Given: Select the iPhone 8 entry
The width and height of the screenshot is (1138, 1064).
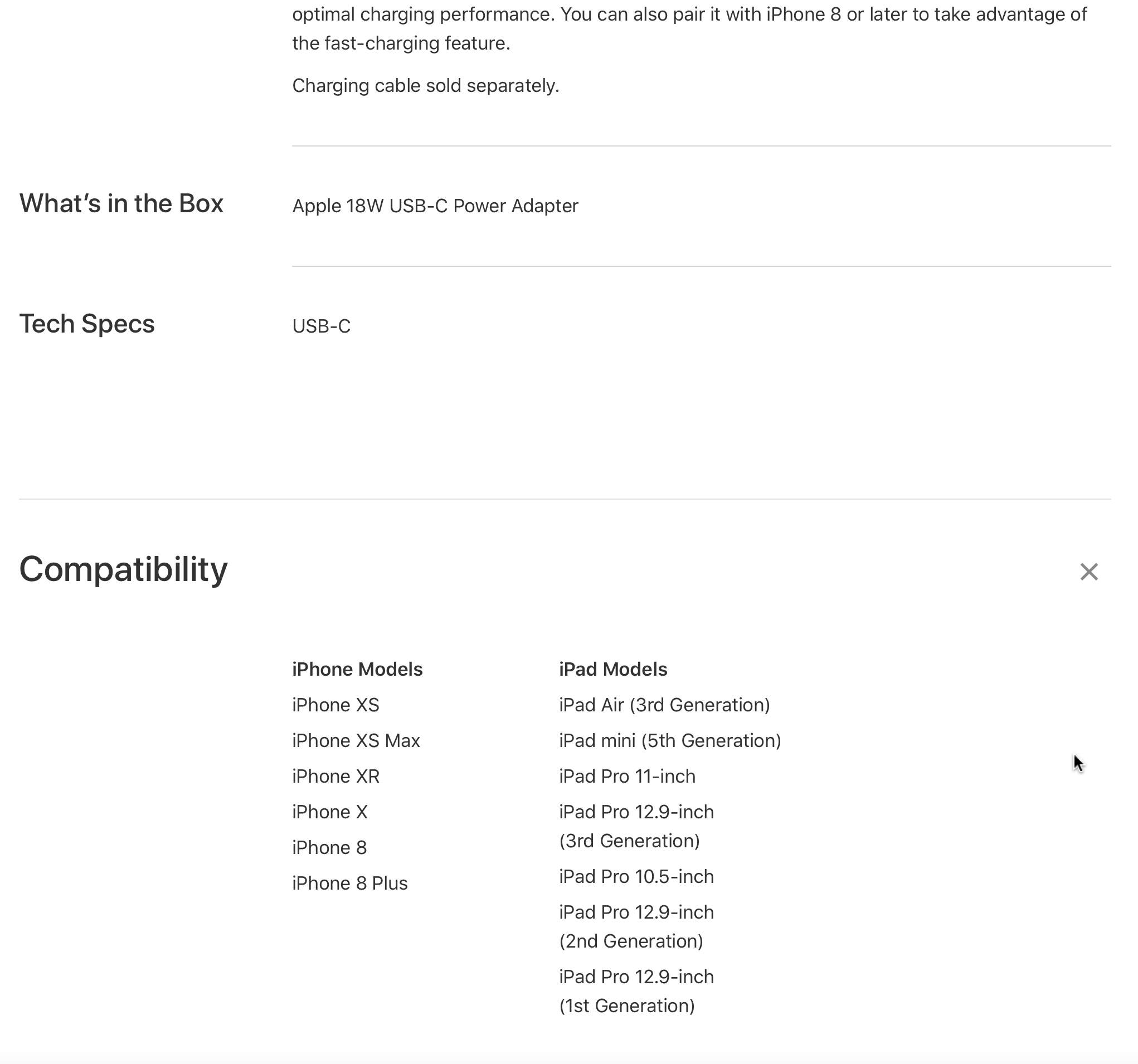Looking at the screenshot, I should click(x=329, y=847).
